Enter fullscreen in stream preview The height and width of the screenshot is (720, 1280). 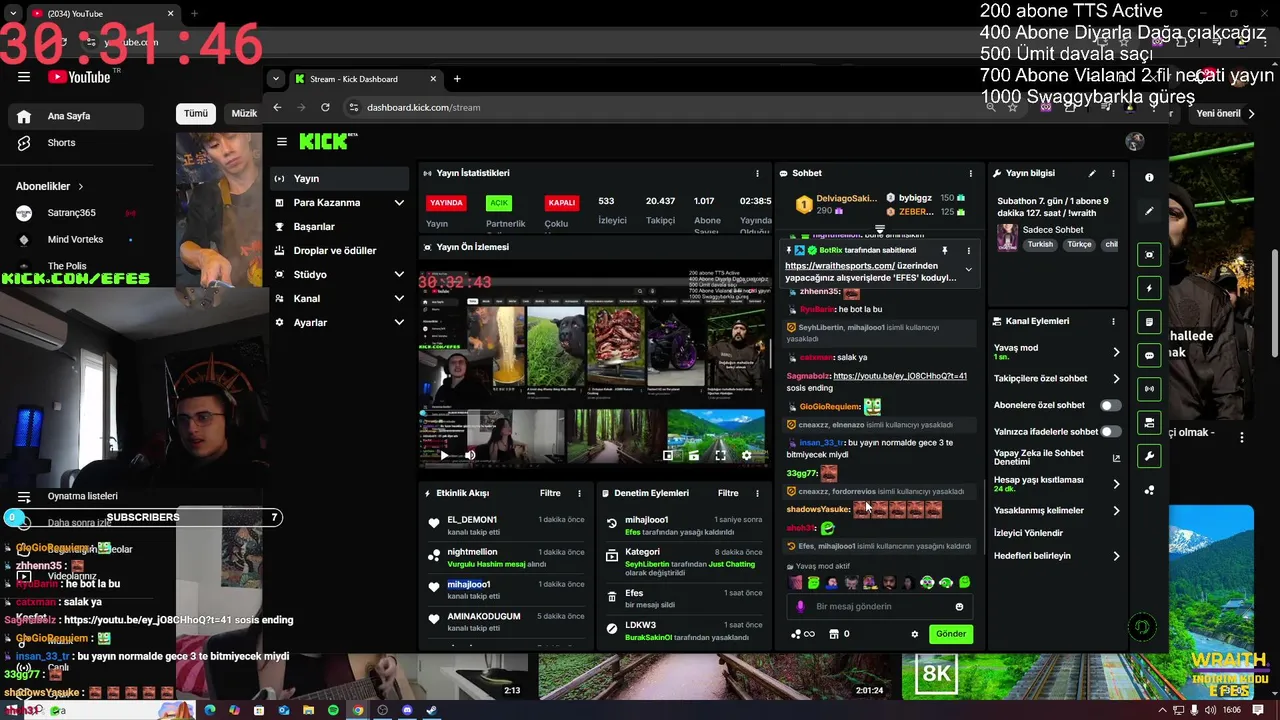(720, 455)
